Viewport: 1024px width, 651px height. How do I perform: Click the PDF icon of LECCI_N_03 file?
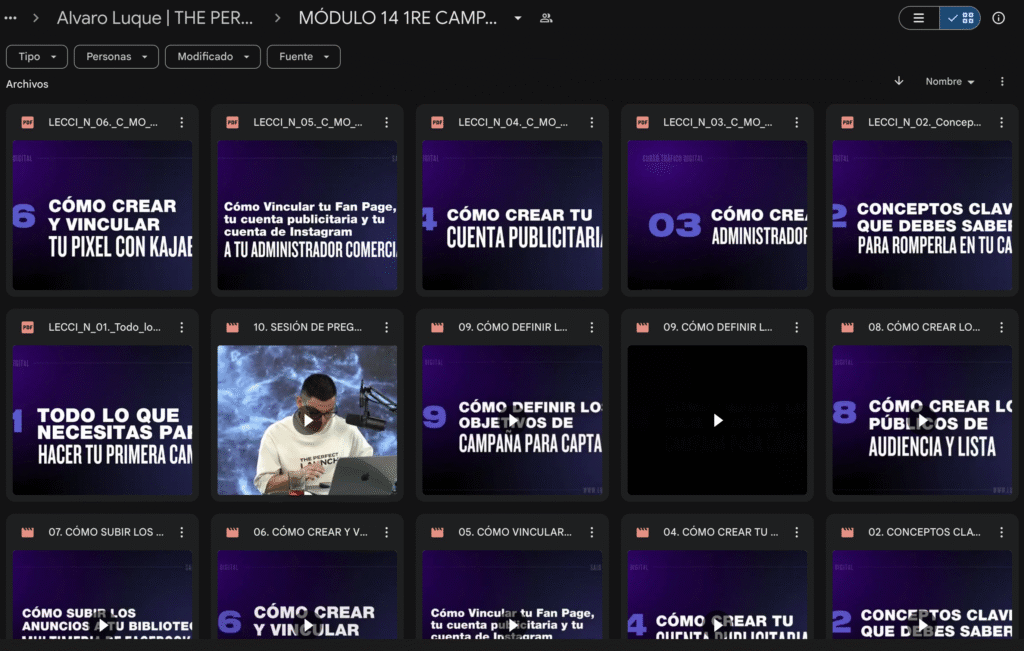[x=643, y=122]
